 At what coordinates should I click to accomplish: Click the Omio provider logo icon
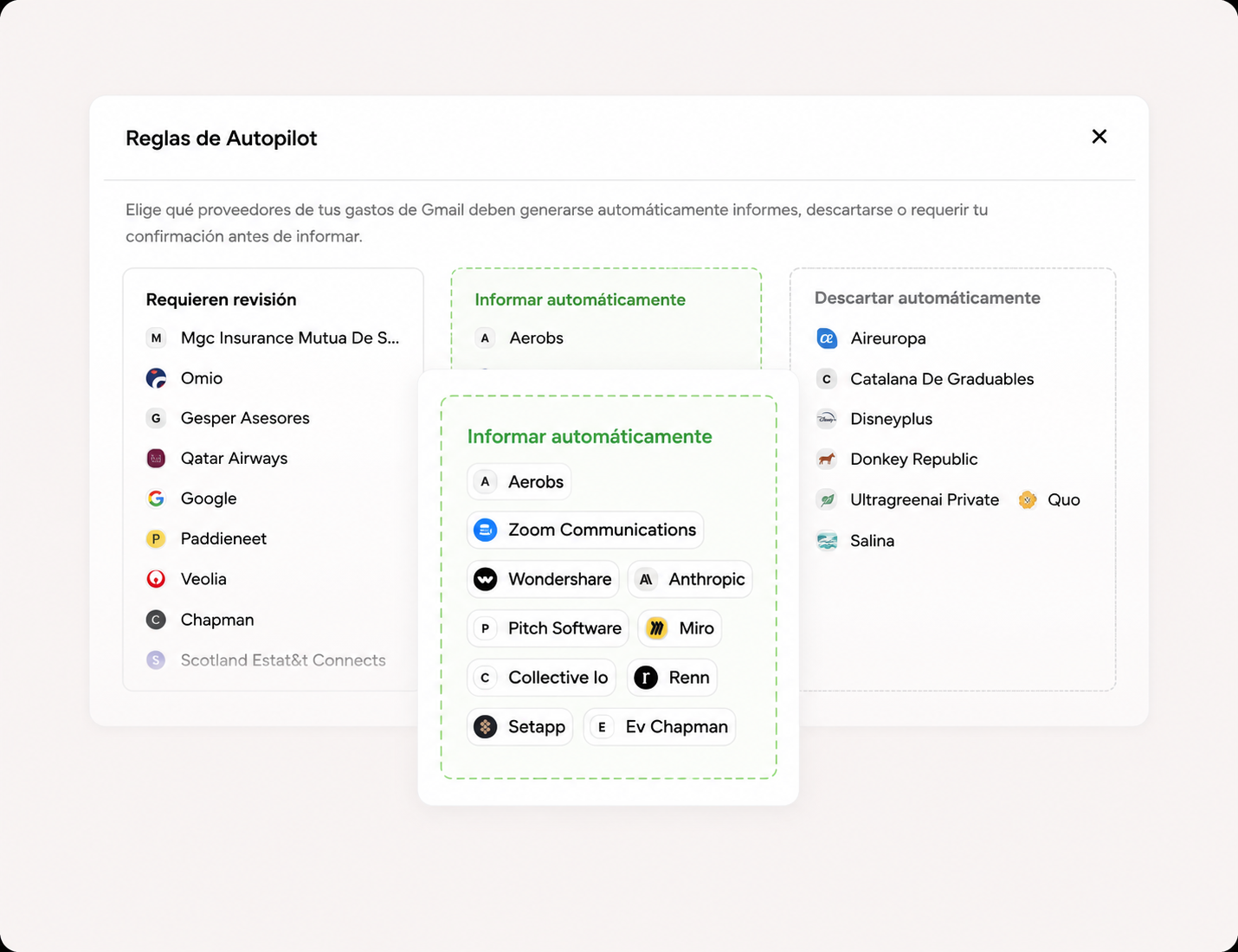[x=156, y=378]
